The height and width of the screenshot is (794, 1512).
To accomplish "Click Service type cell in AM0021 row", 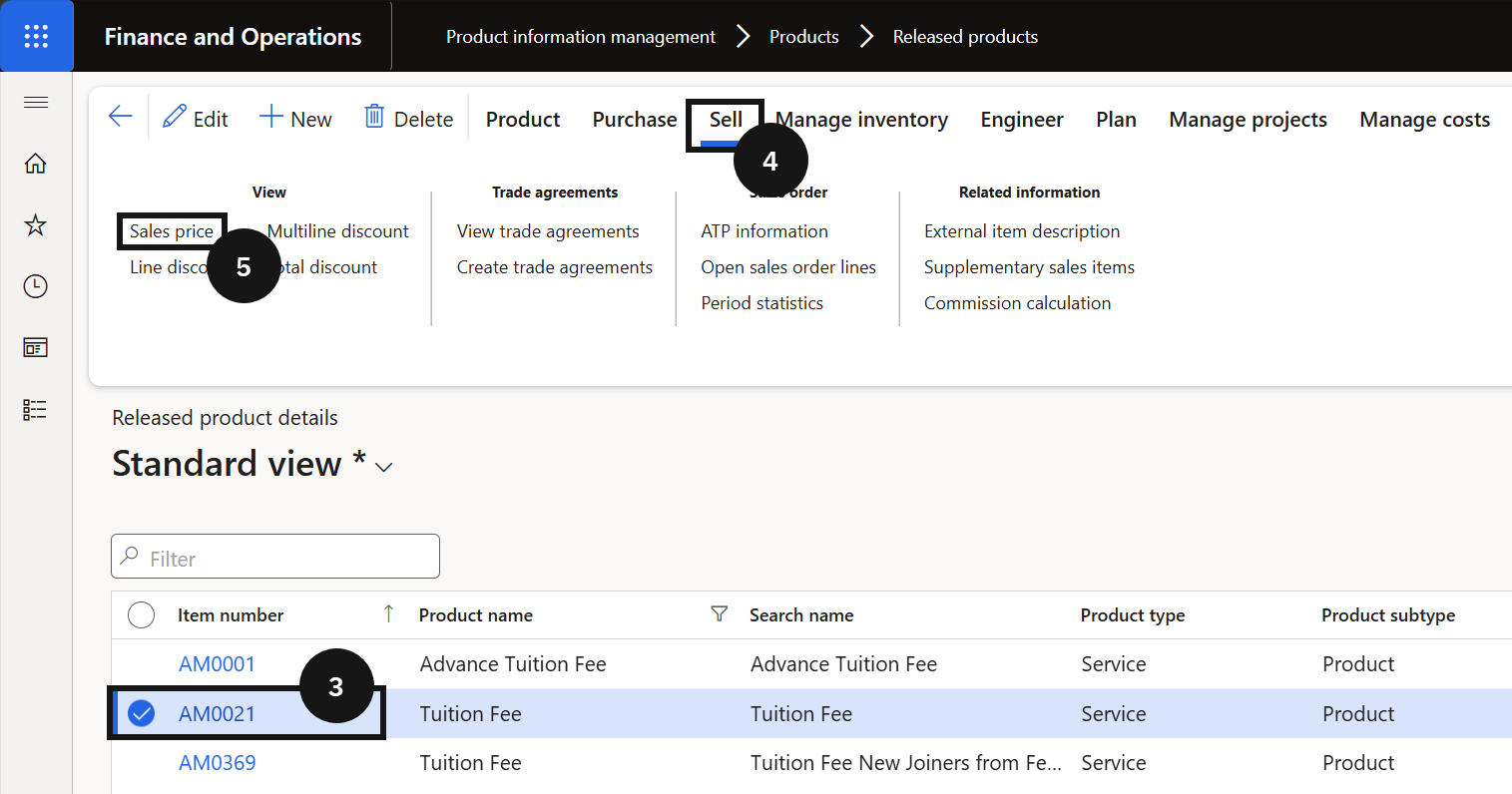I will click(x=1114, y=714).
